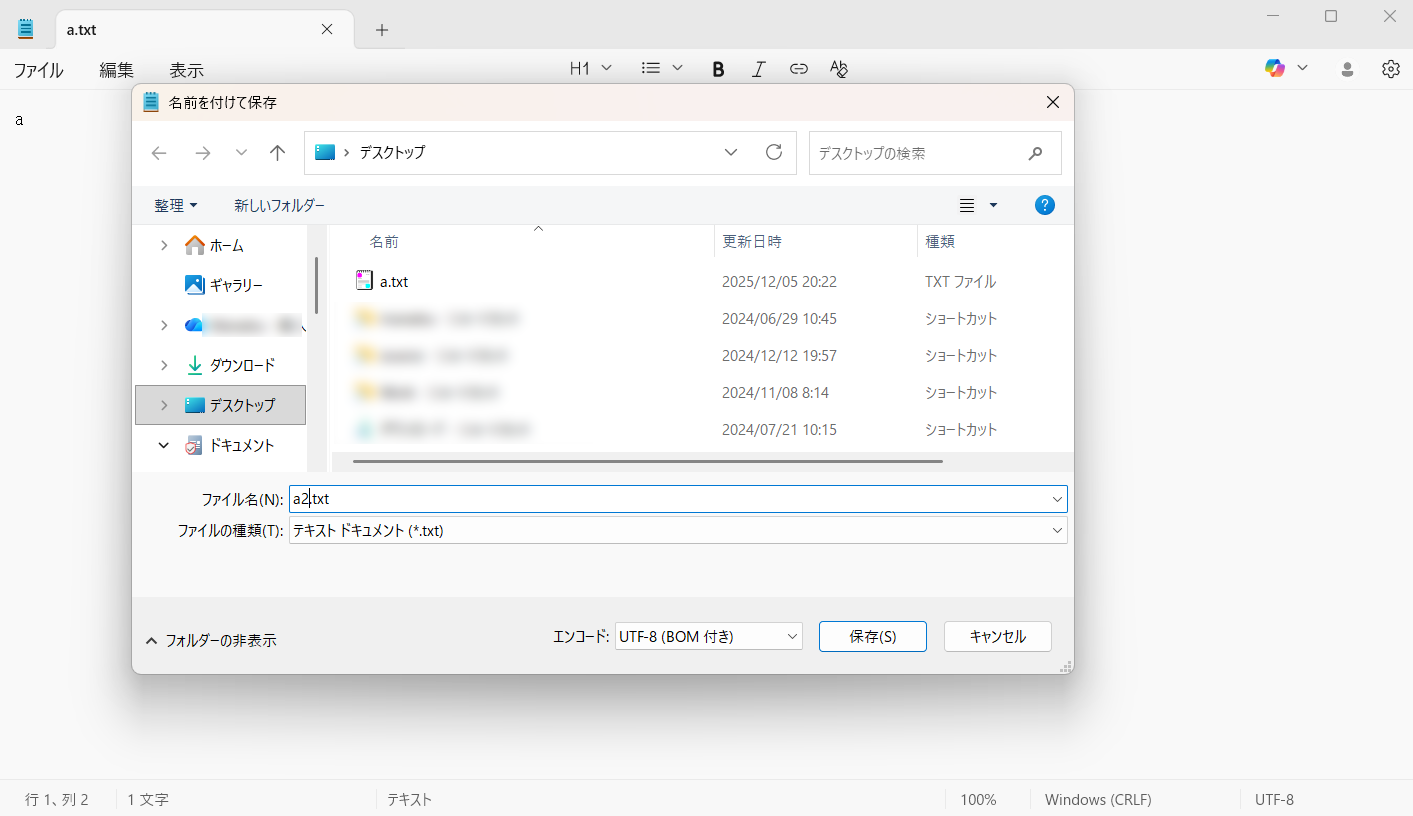Add a new Notepad tab
Viewport: 1413px width, 816px height.
click(382, 30)
